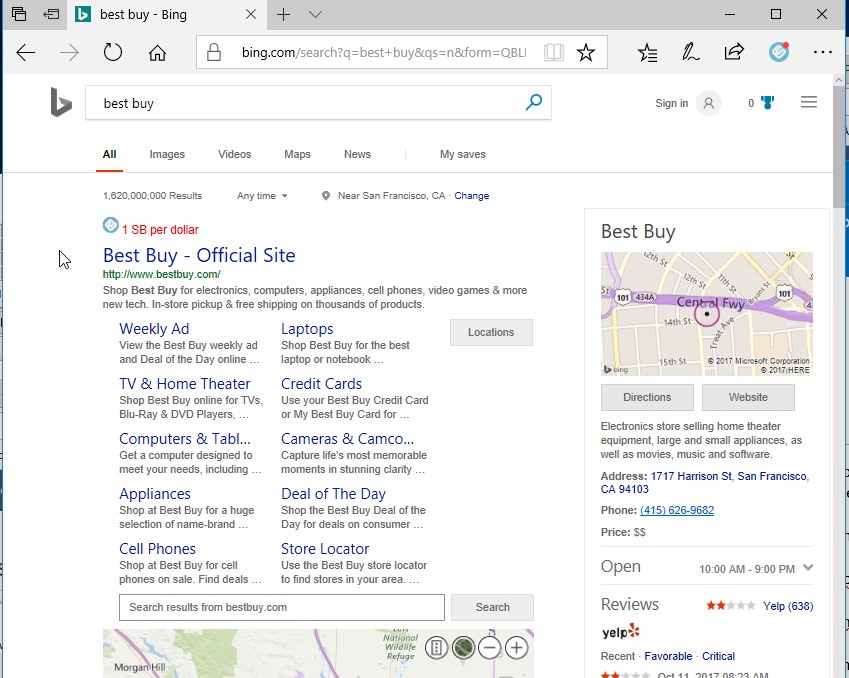Open reading view book icon in address bar
849x678 pixels.
click(x=554, y=53)
